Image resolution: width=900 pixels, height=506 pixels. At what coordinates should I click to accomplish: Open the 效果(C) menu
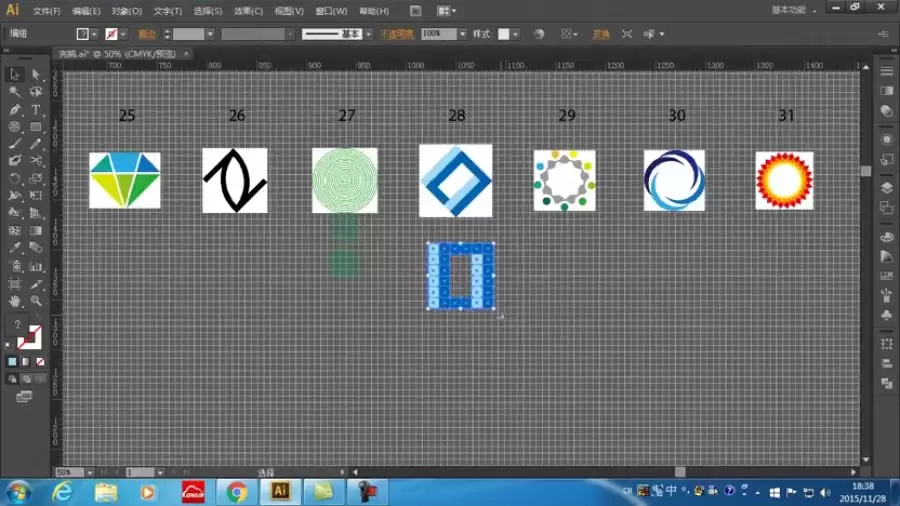click(248, 11)
